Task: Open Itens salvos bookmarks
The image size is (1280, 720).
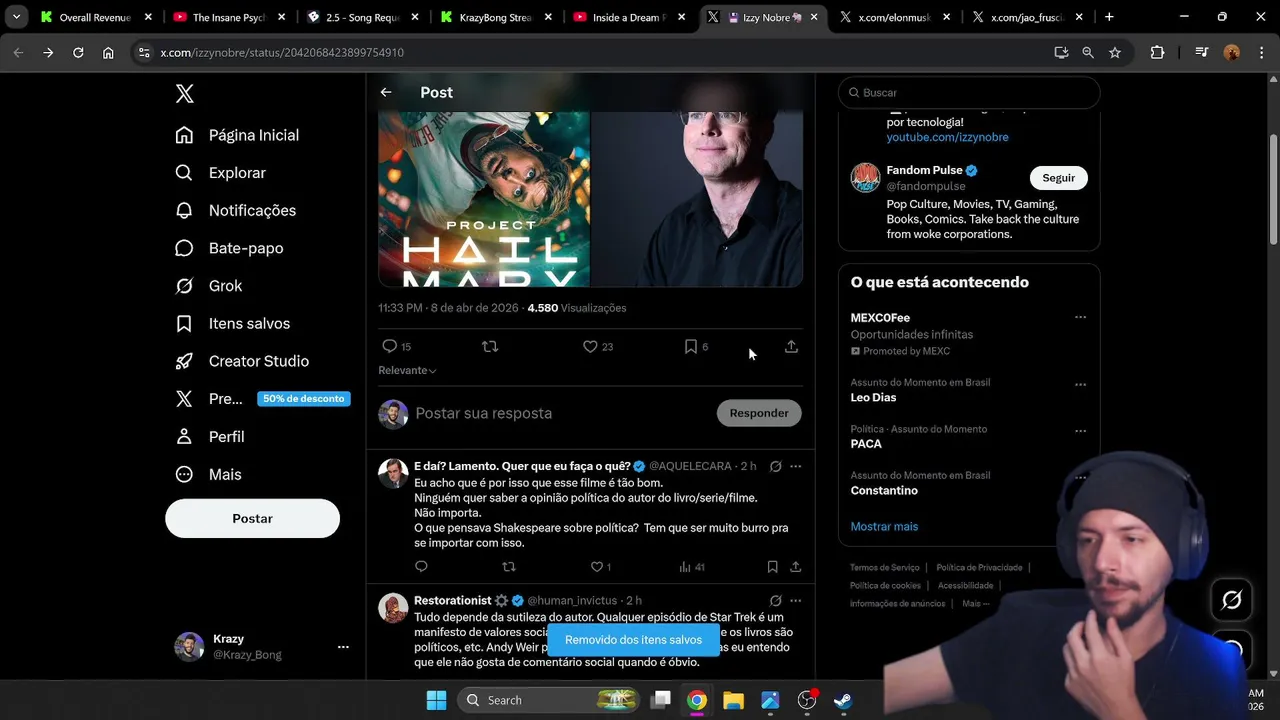Action: click(233, 323)
